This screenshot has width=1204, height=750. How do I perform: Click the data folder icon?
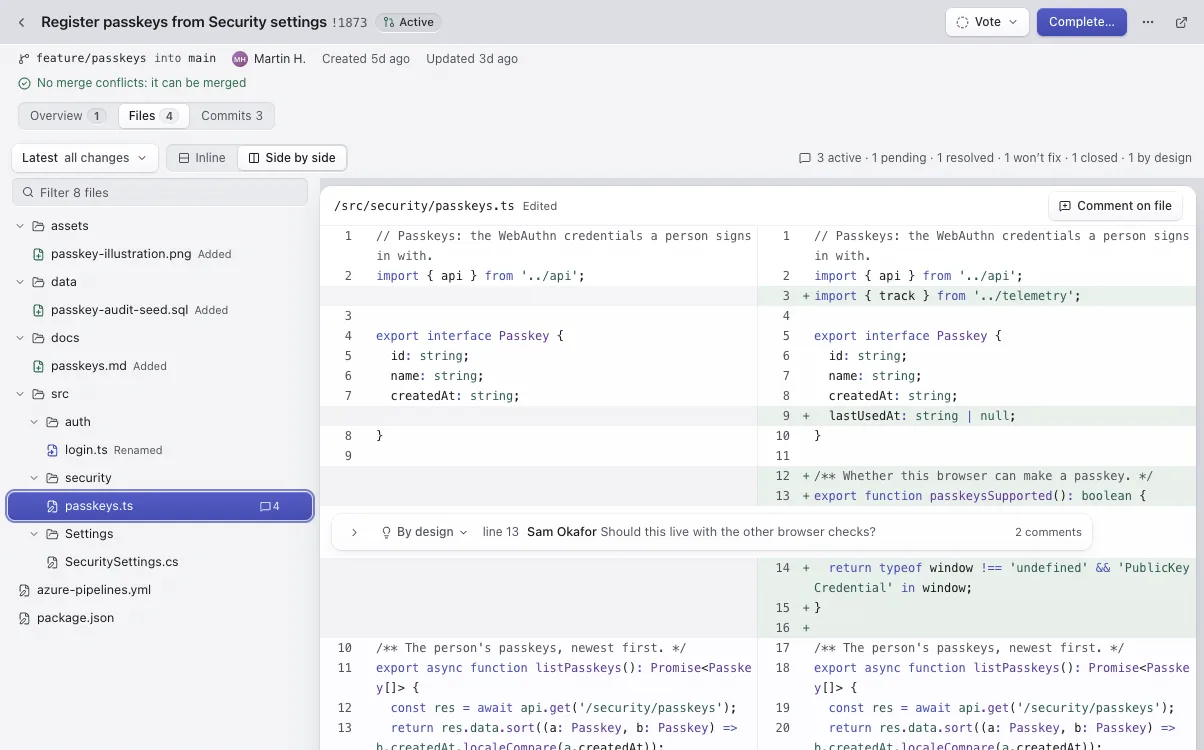(38, 282)
